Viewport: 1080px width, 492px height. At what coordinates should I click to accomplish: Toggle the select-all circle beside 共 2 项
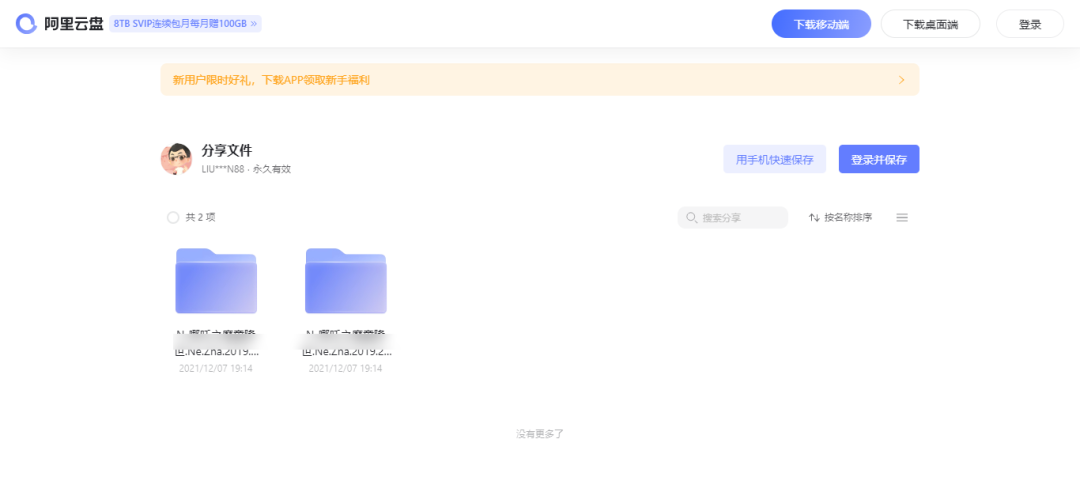tap(173, 217)
